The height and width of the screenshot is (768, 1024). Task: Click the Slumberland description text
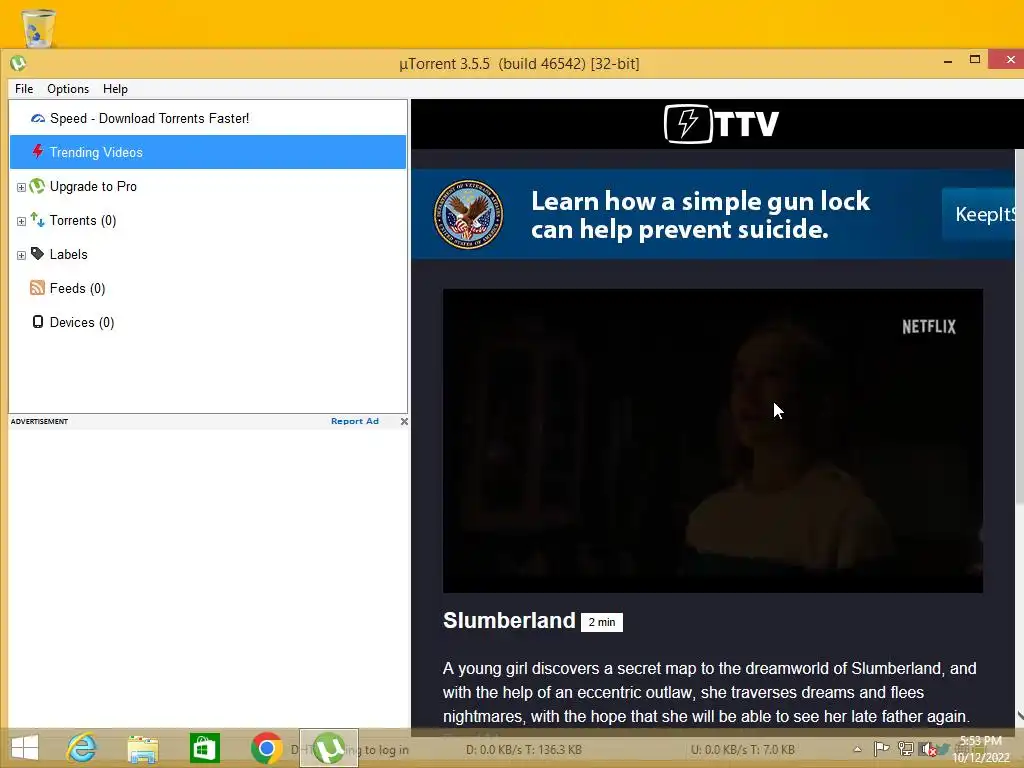coord(709,692)
